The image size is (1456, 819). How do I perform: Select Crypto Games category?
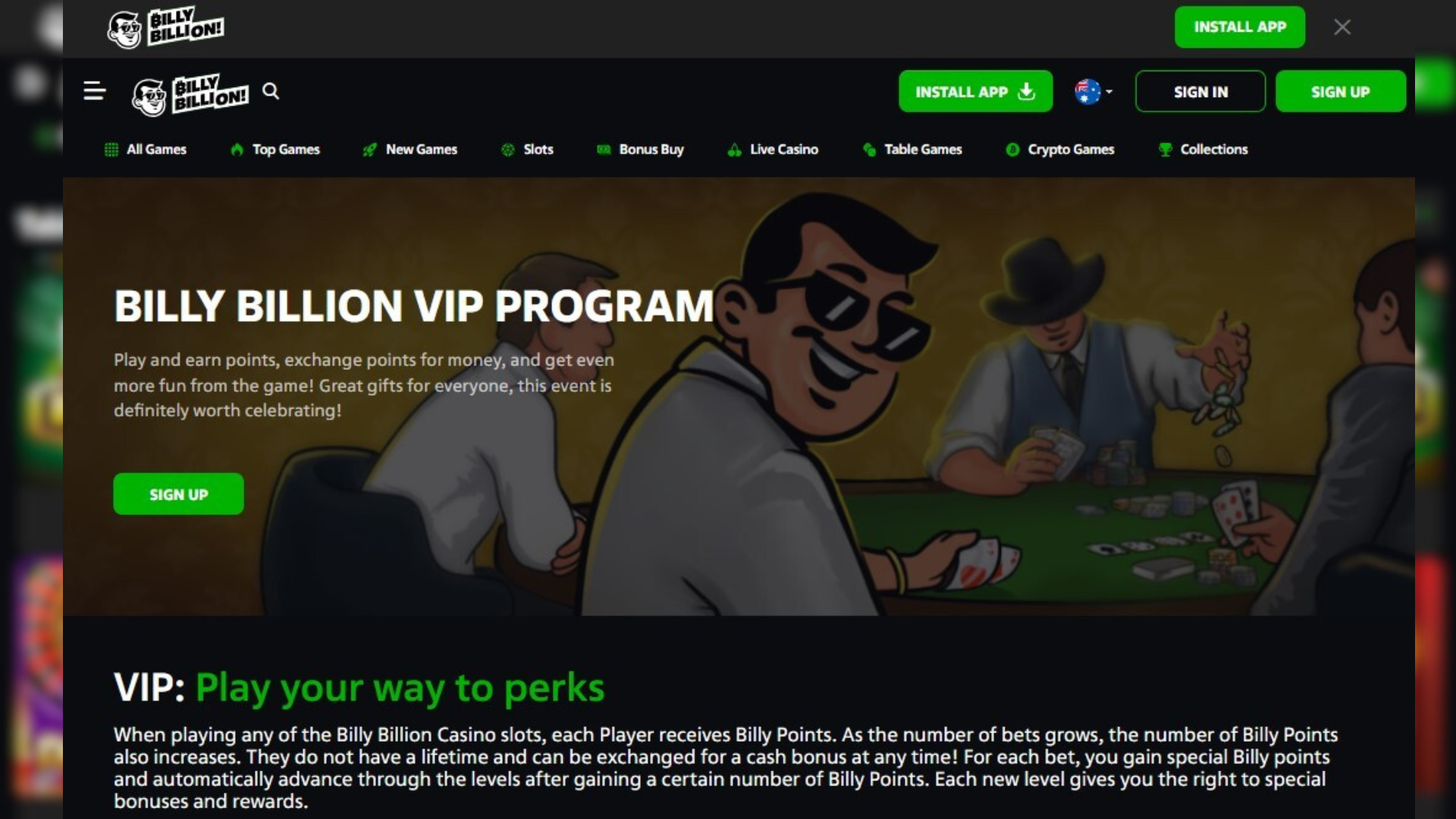(1060, 149)
